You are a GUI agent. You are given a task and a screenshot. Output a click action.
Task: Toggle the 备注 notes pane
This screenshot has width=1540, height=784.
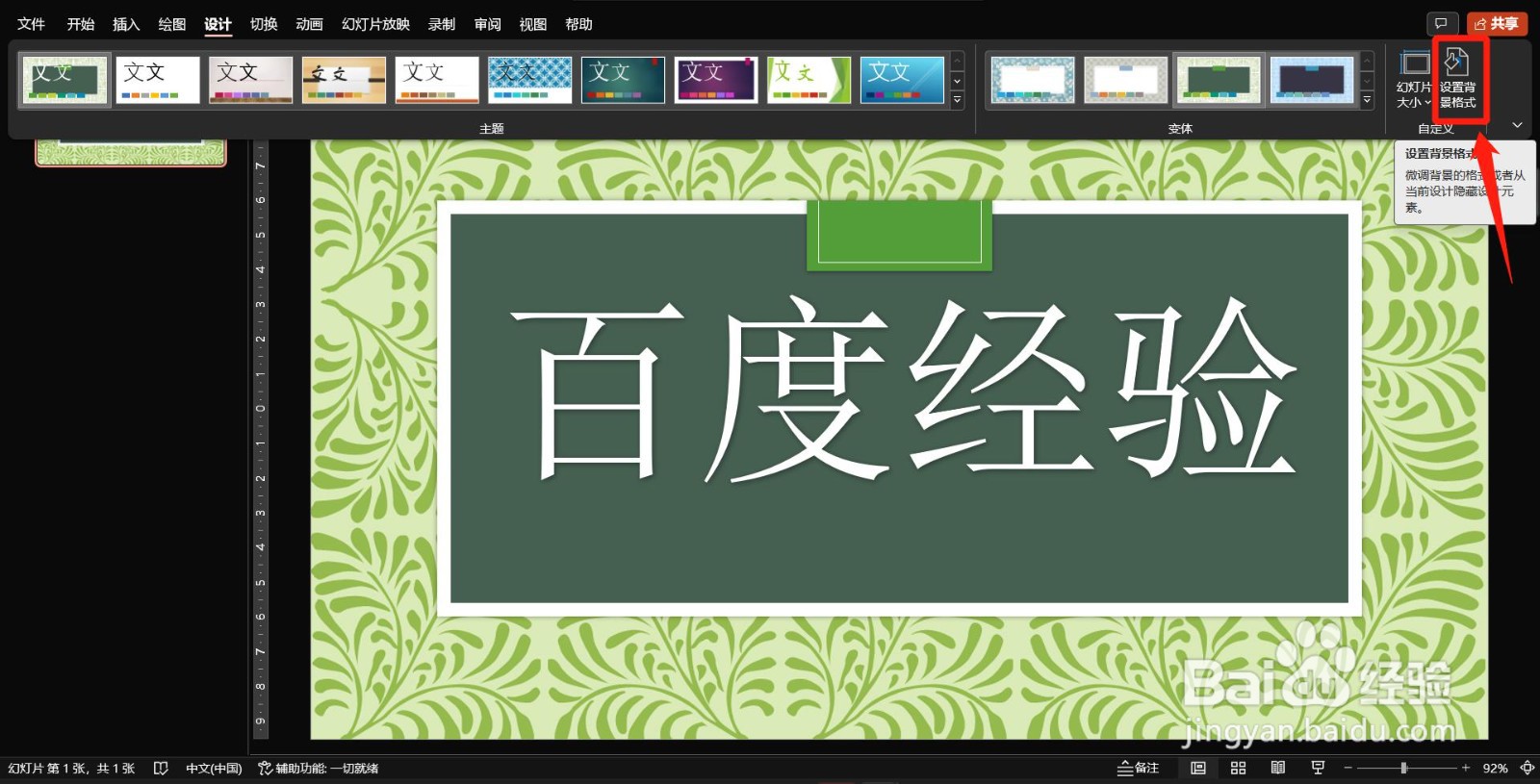point(1138,768)
